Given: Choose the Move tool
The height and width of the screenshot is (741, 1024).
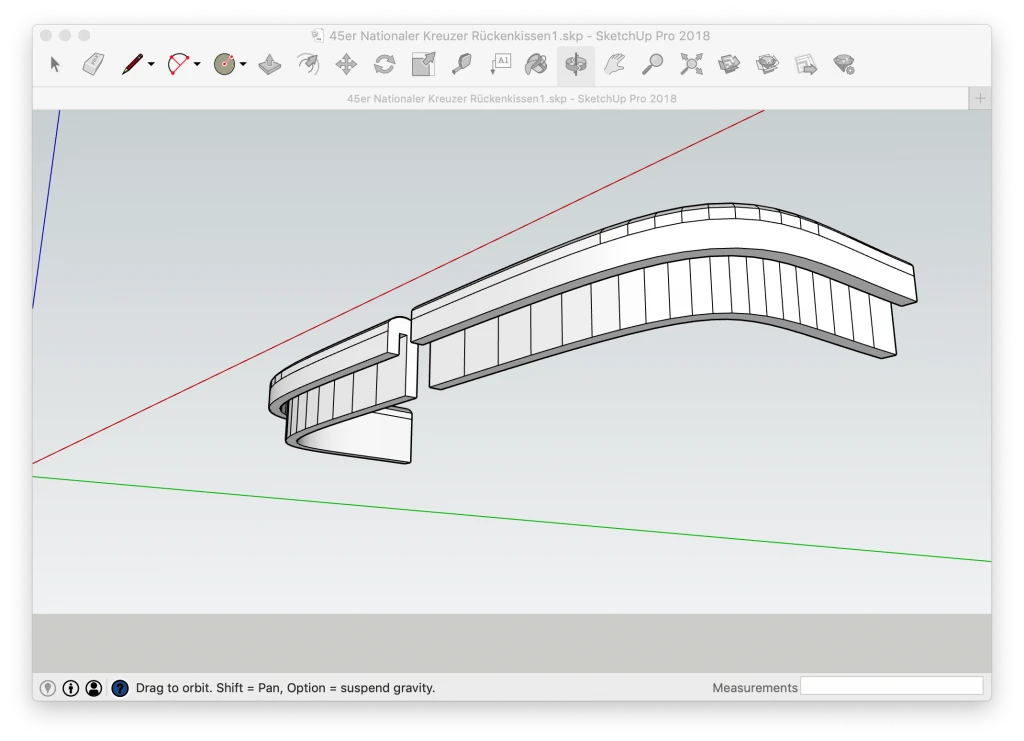Looking at the screenshot, I should (x=346, y=65).
